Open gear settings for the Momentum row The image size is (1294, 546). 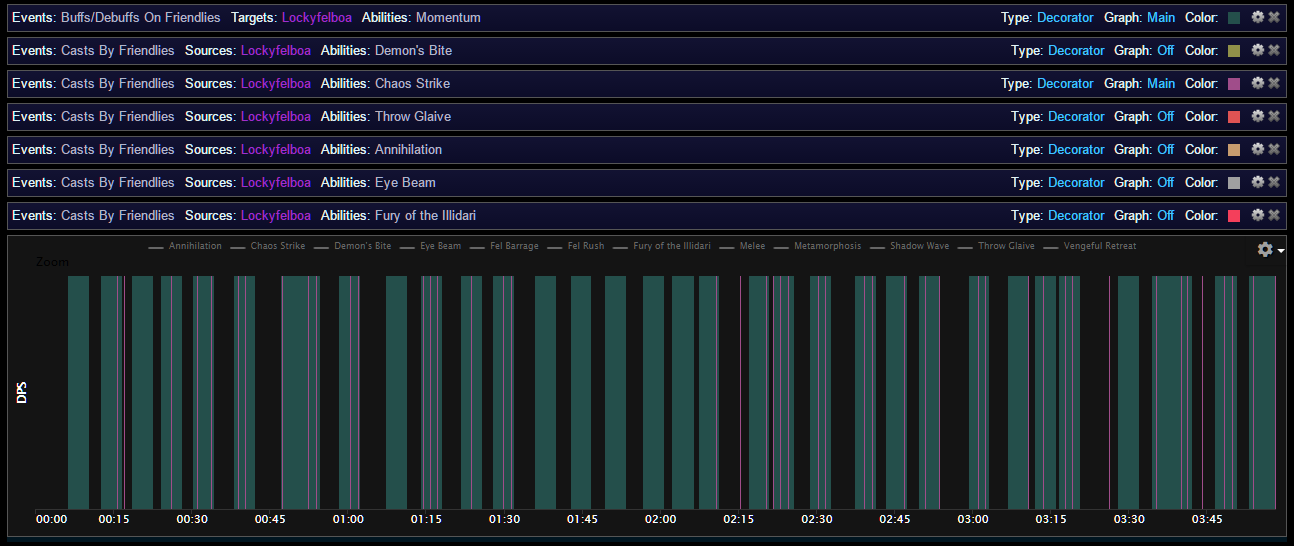pyautogui.click(x=1258, y=17)
